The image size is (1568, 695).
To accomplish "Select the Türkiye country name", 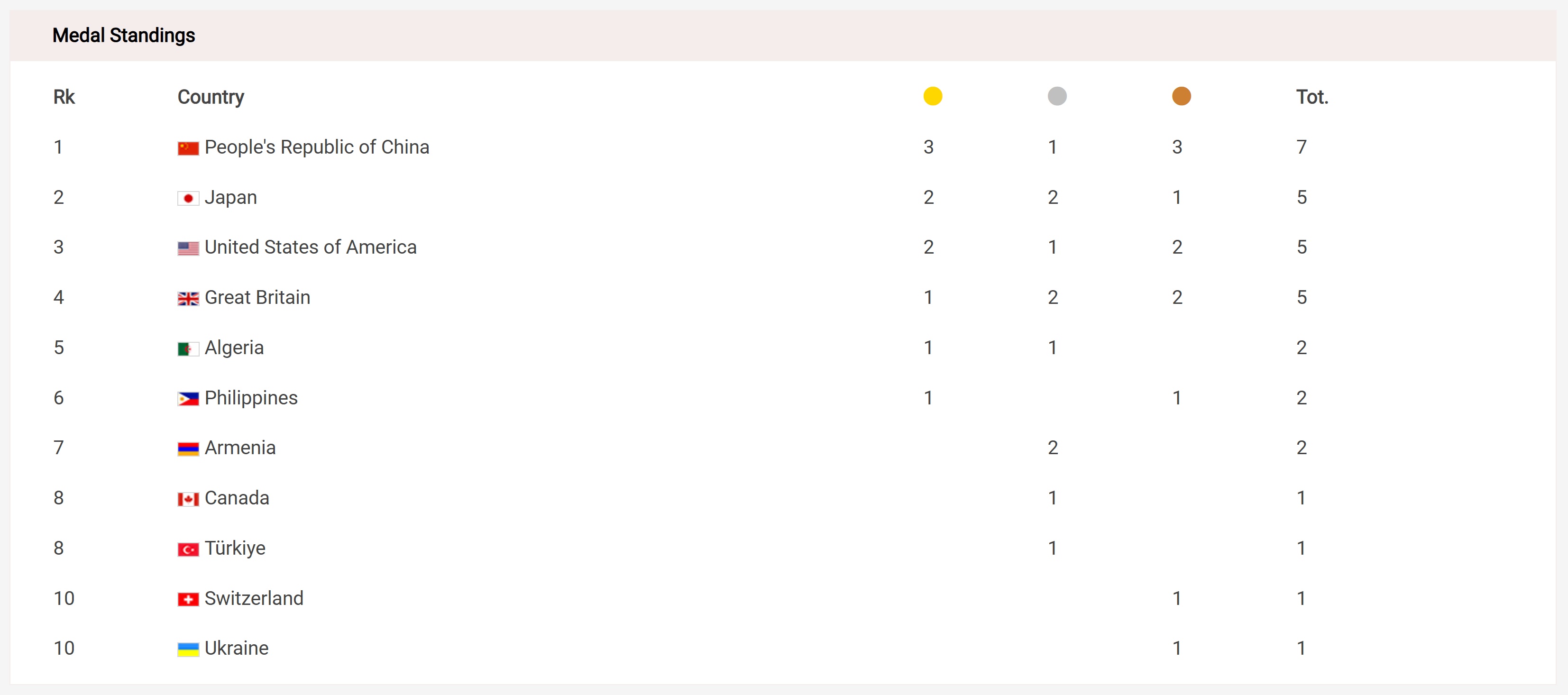I will 235,549.
